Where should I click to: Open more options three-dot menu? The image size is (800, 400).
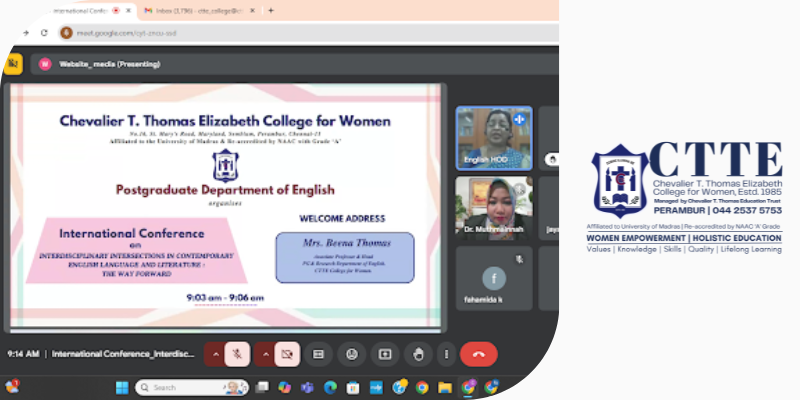click(x=446, y=354)
